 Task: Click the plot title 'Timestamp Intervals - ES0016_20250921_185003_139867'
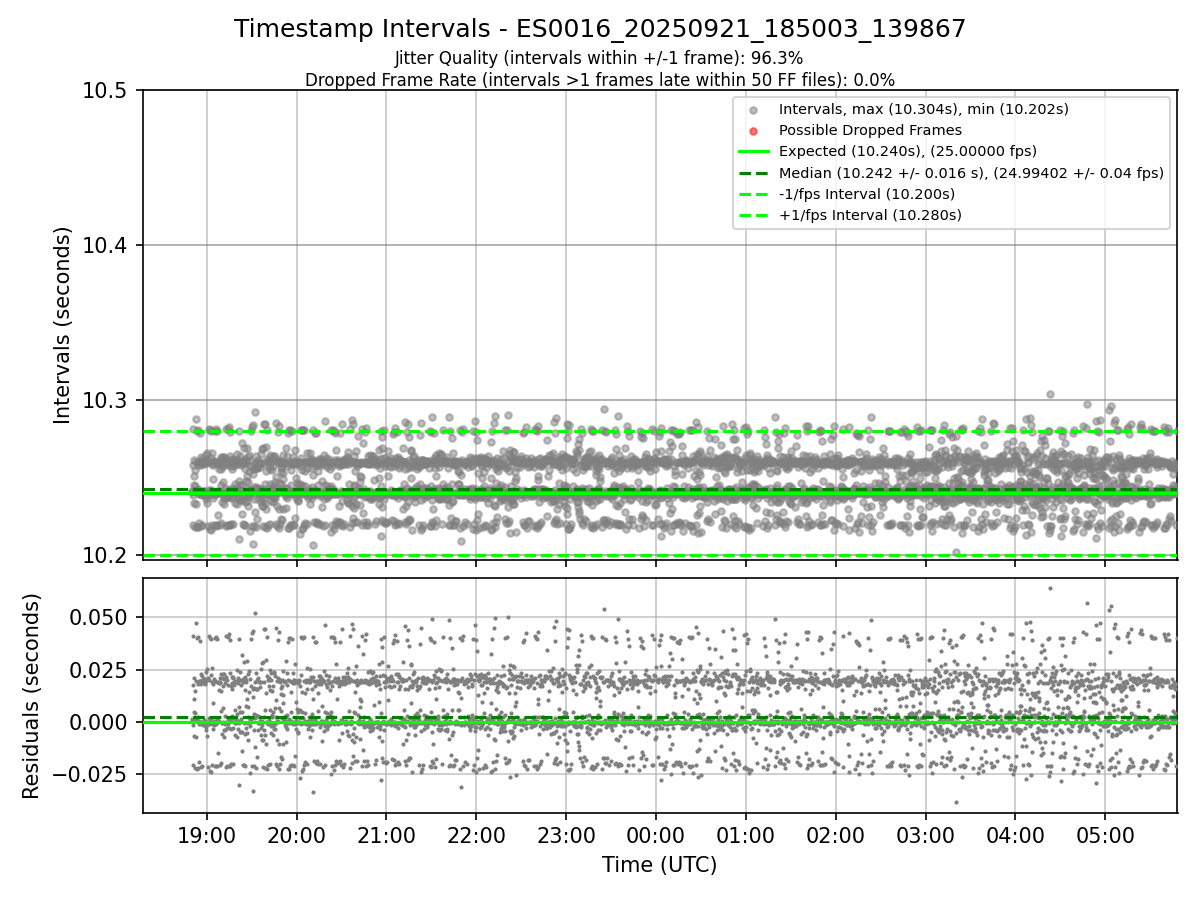600,29
